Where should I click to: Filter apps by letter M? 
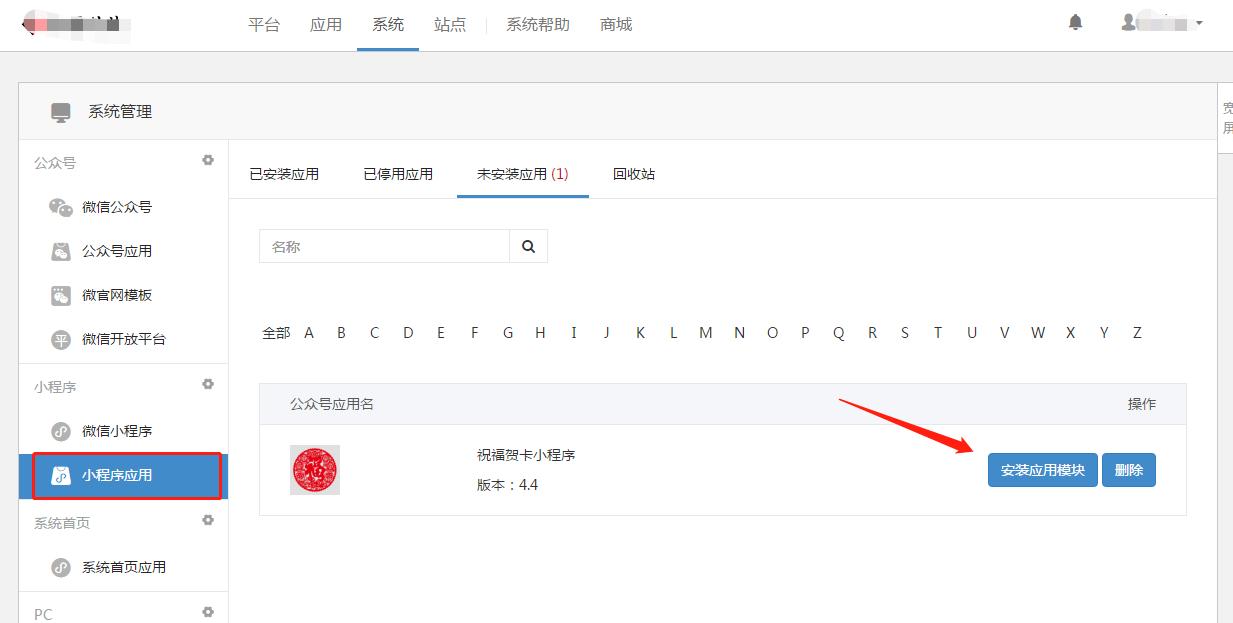point(705,332)
